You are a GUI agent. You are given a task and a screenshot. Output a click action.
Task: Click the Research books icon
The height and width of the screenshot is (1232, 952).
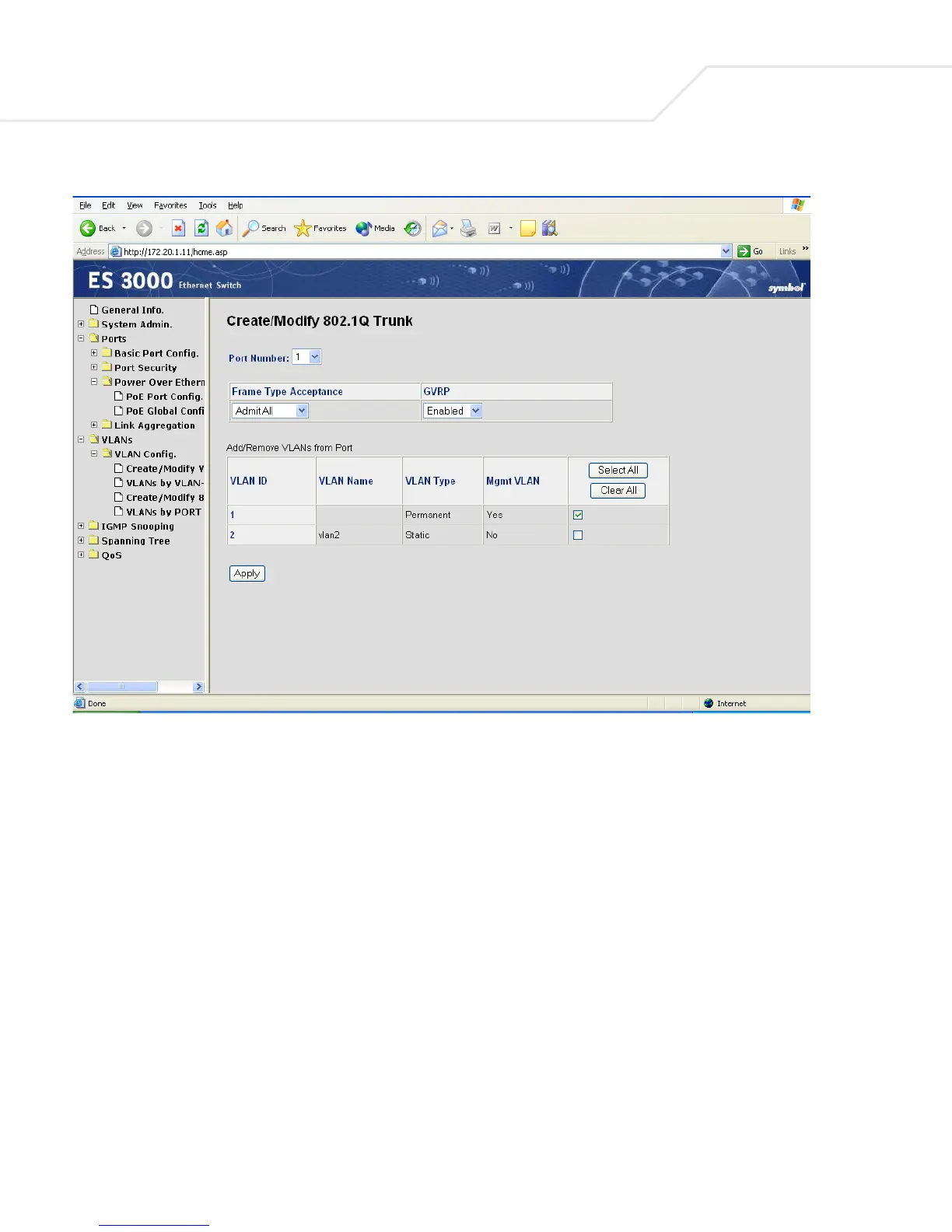pyautogui.click(x=550, y=228)
